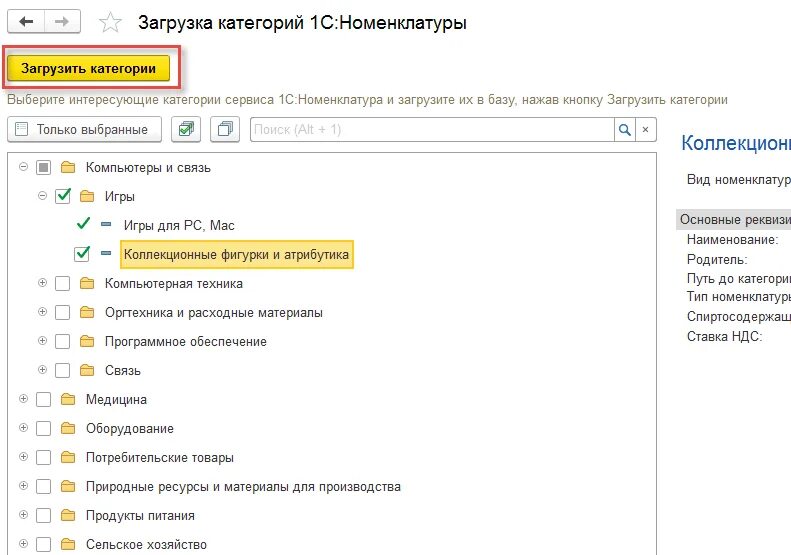Image resolution: width=791 pixels, height=555 pixels.
Task: Focus the Поиск search field
Action: point(432,130)
